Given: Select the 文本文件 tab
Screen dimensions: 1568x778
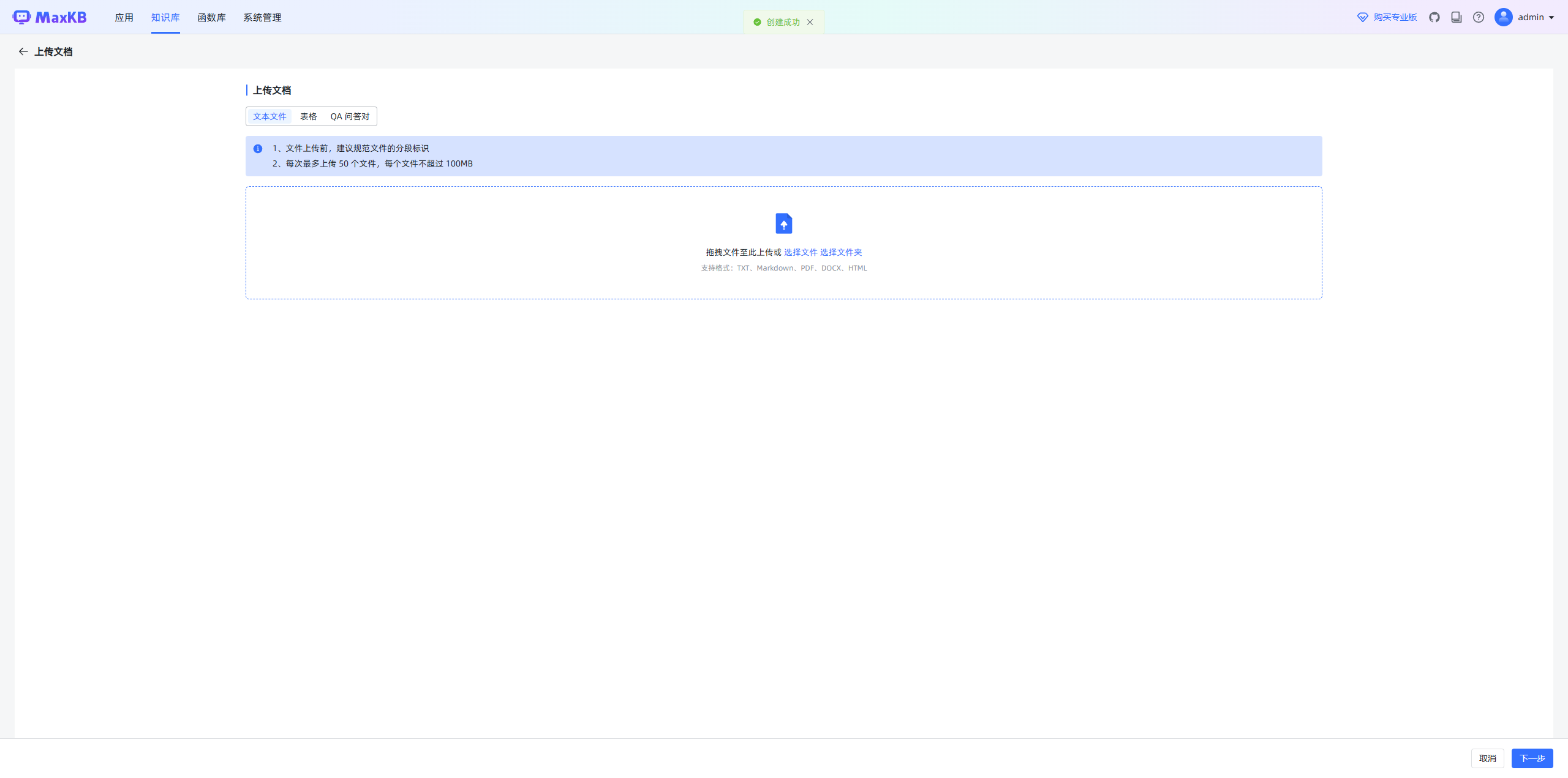Looking at the screenshot, I should click(x=269, y=116).
